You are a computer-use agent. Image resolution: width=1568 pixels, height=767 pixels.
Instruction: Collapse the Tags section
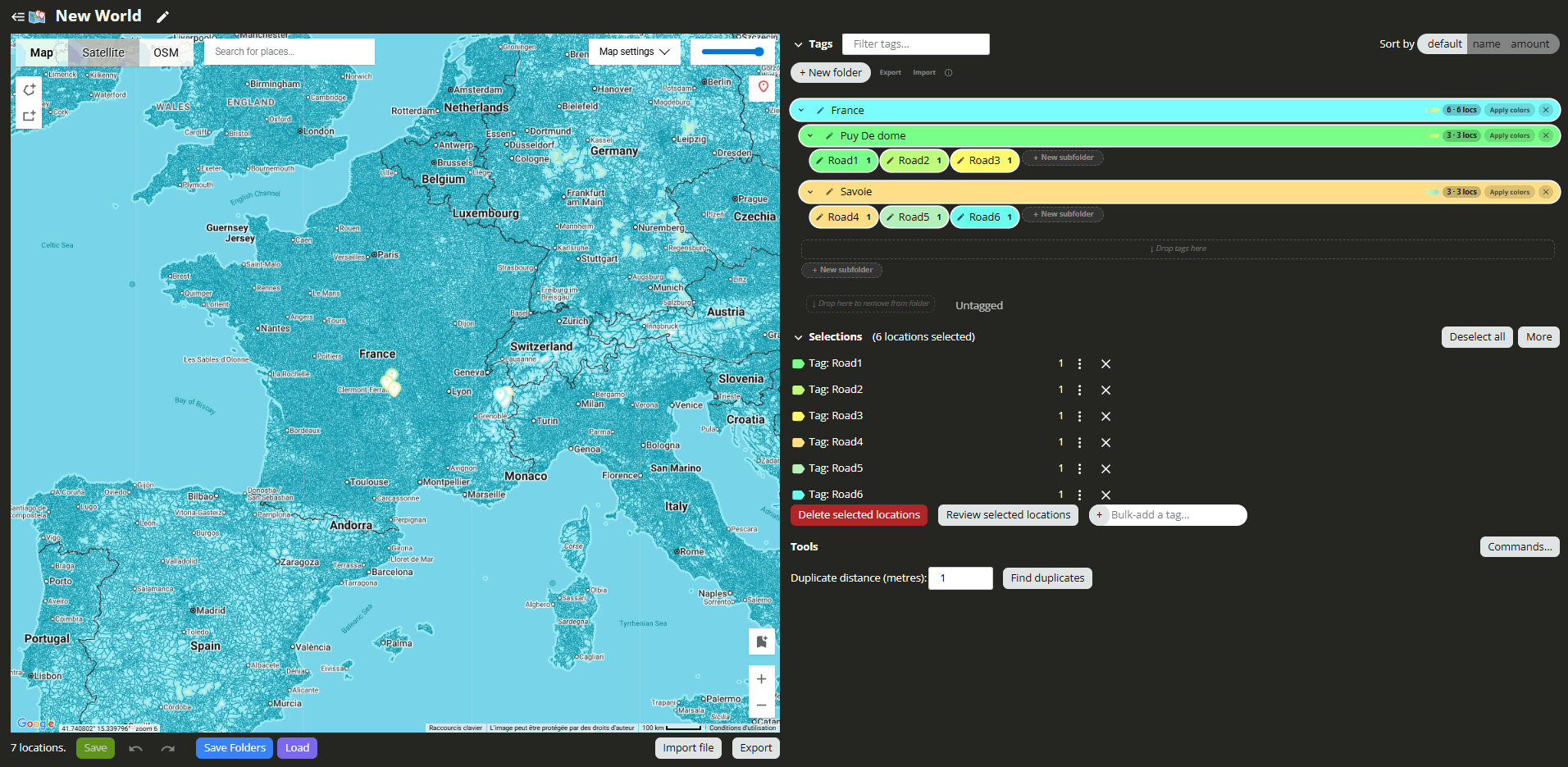pyautogui.click(x=799, y=45)
